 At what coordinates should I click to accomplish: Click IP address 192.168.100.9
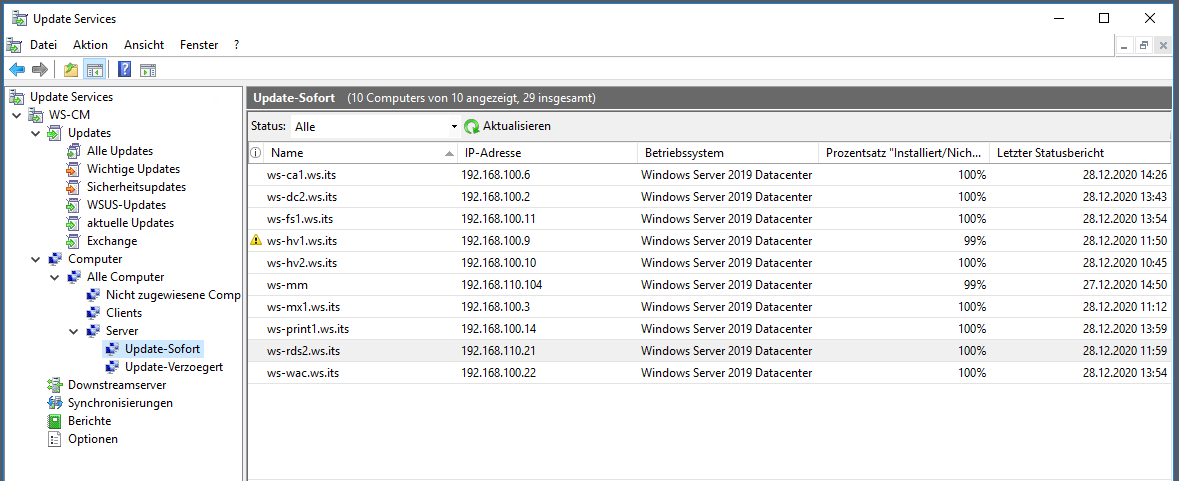[496, 241]
